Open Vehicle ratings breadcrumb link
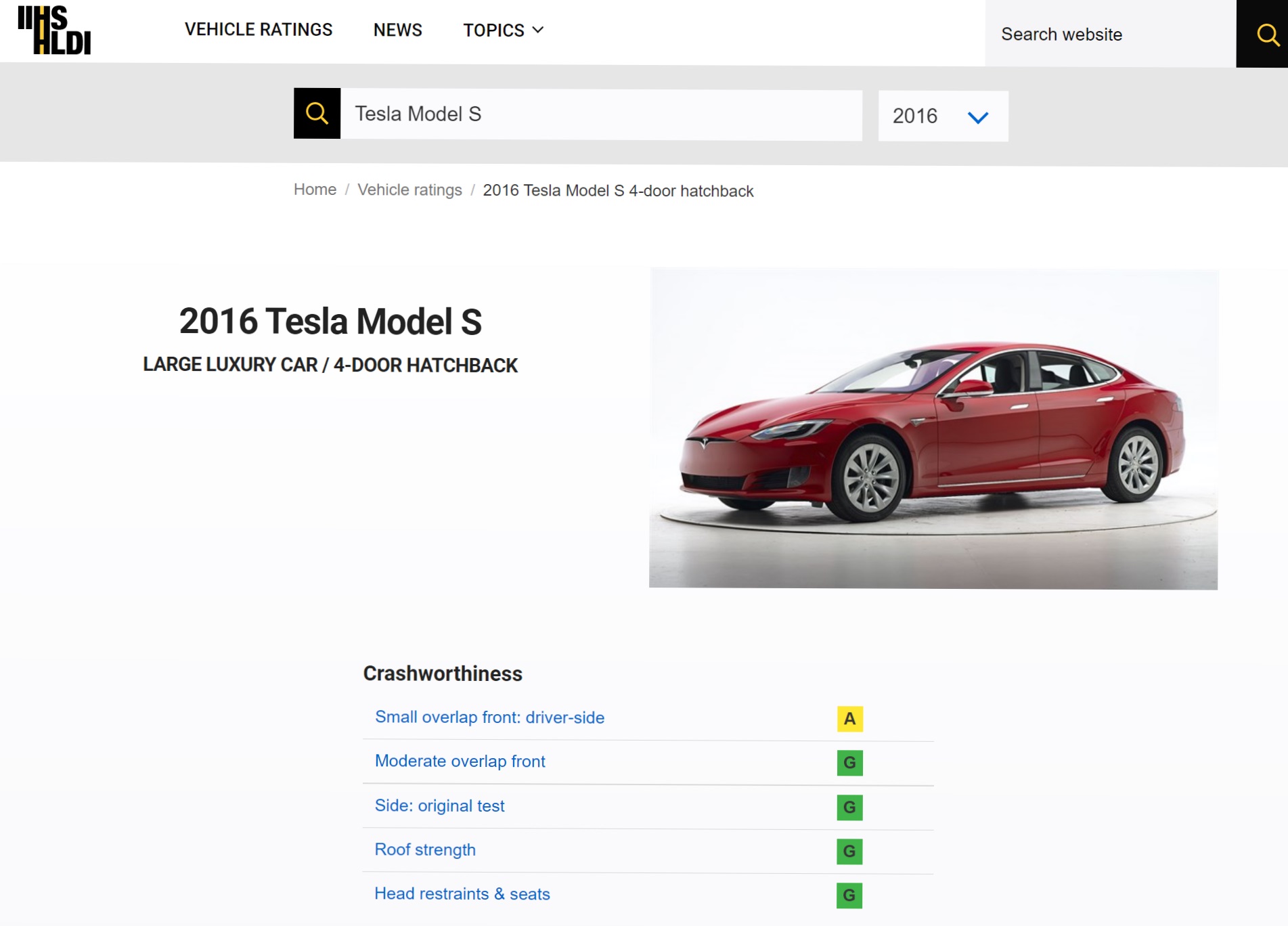Image resolution: width=1288 pixels, height=926 pixels. pyautogui.click(x=409, y=190)
